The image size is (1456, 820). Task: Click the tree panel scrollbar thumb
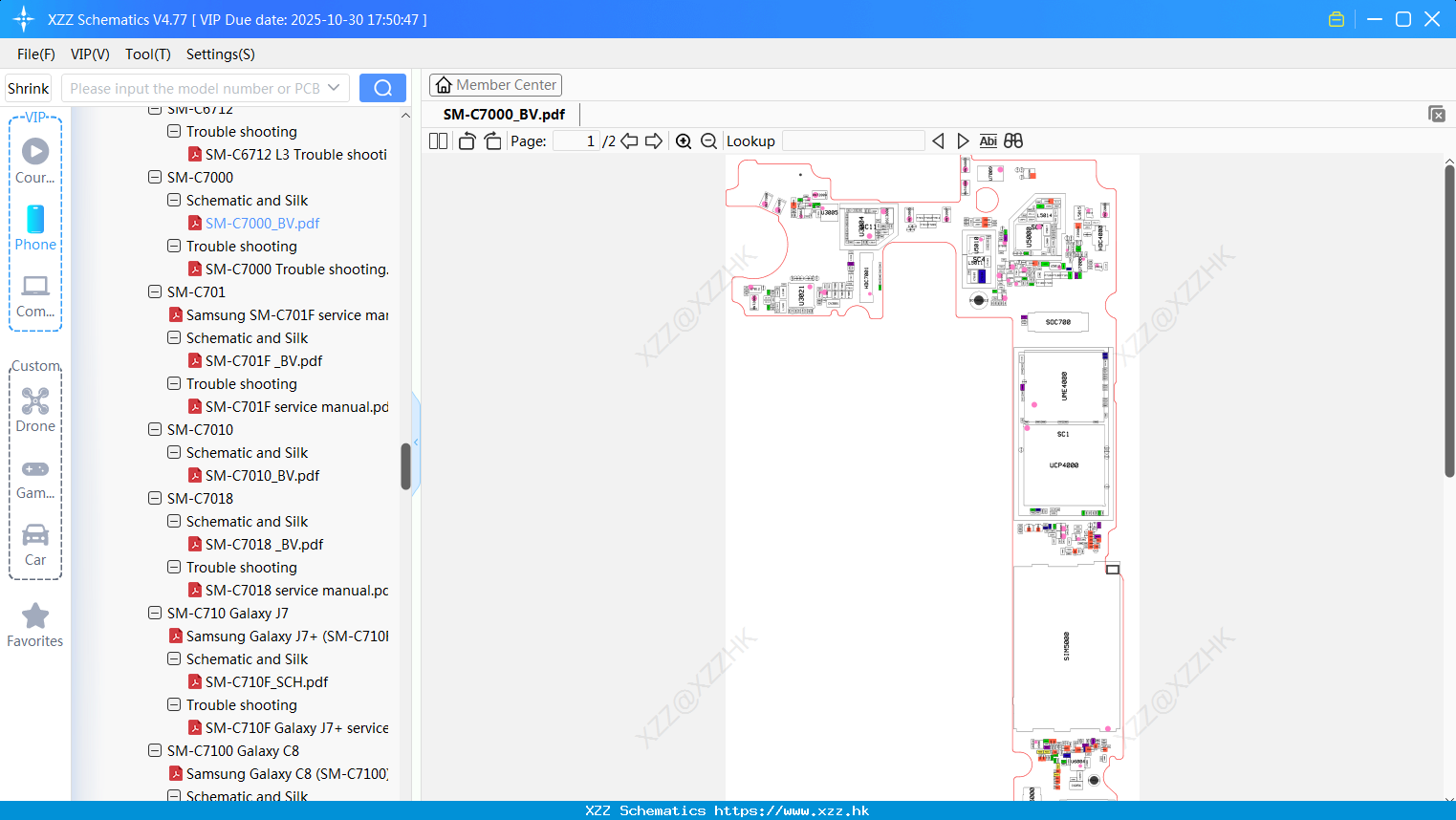click(405, 466)
